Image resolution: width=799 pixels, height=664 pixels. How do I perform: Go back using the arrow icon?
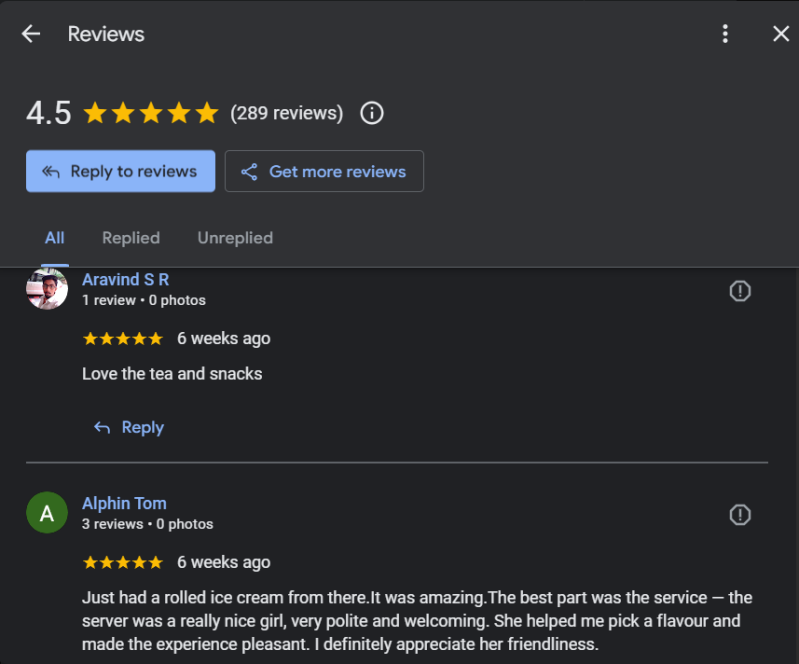pyautogui.click(x=31, y=34)
